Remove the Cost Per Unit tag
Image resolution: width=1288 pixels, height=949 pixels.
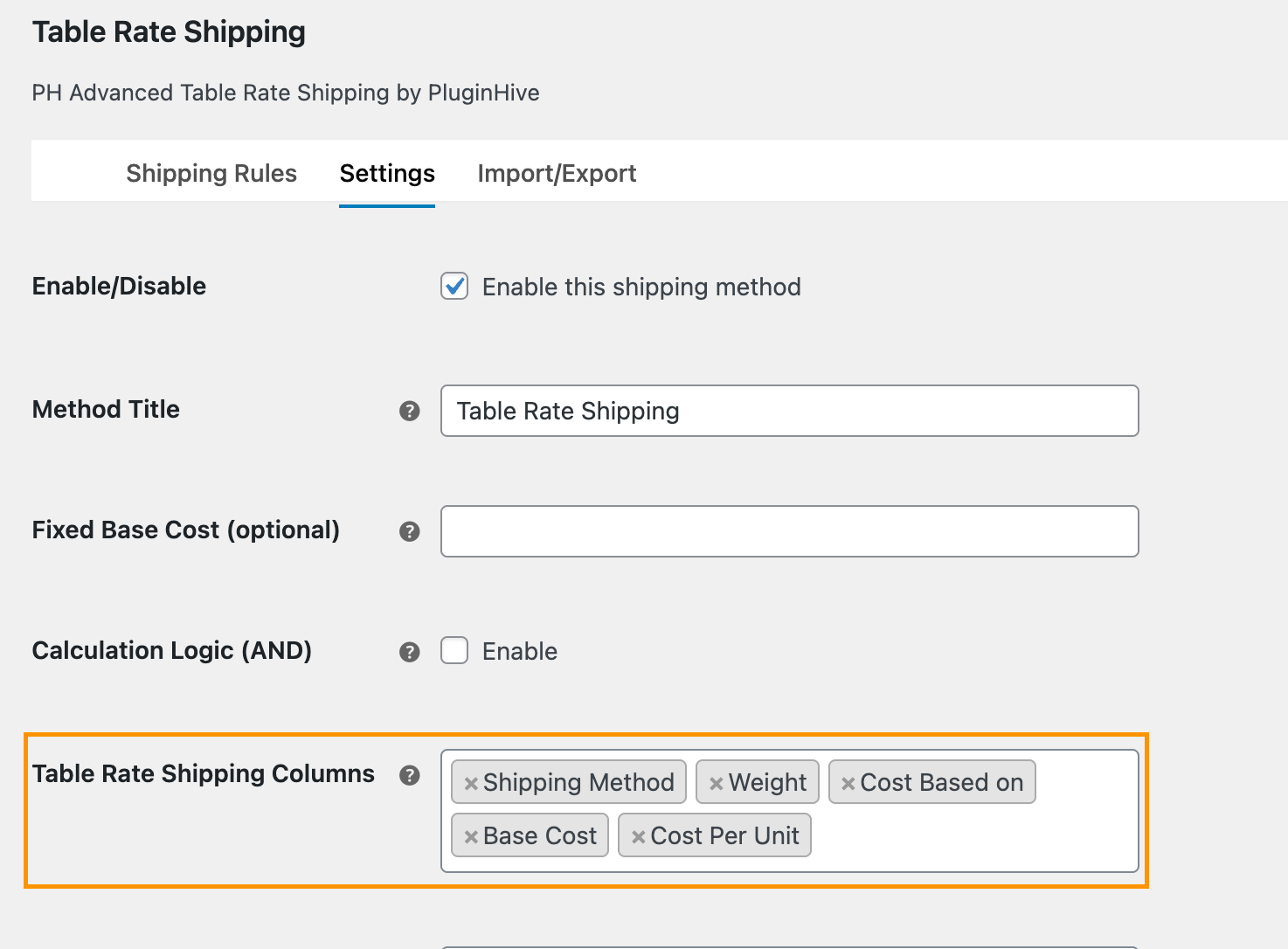pos(638,837)
